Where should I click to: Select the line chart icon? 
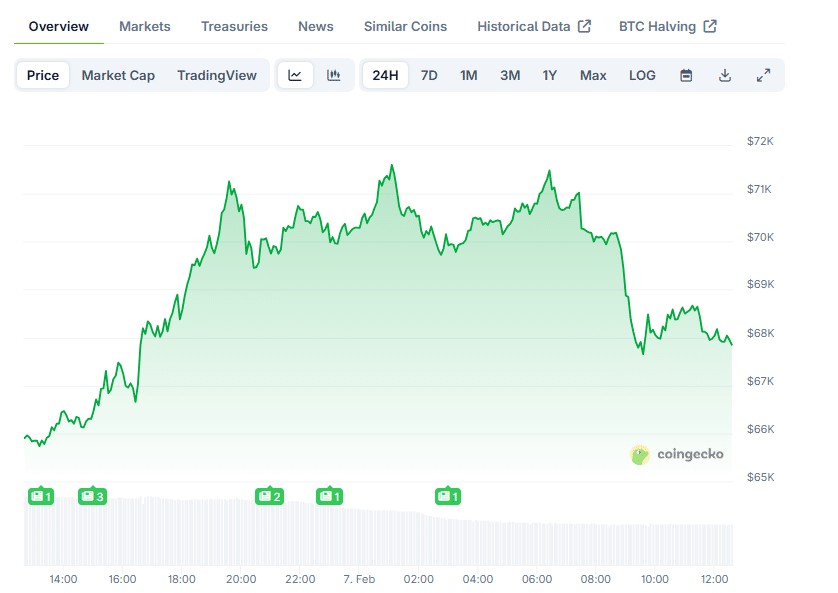pyautogui.click(x=295, y=75)
